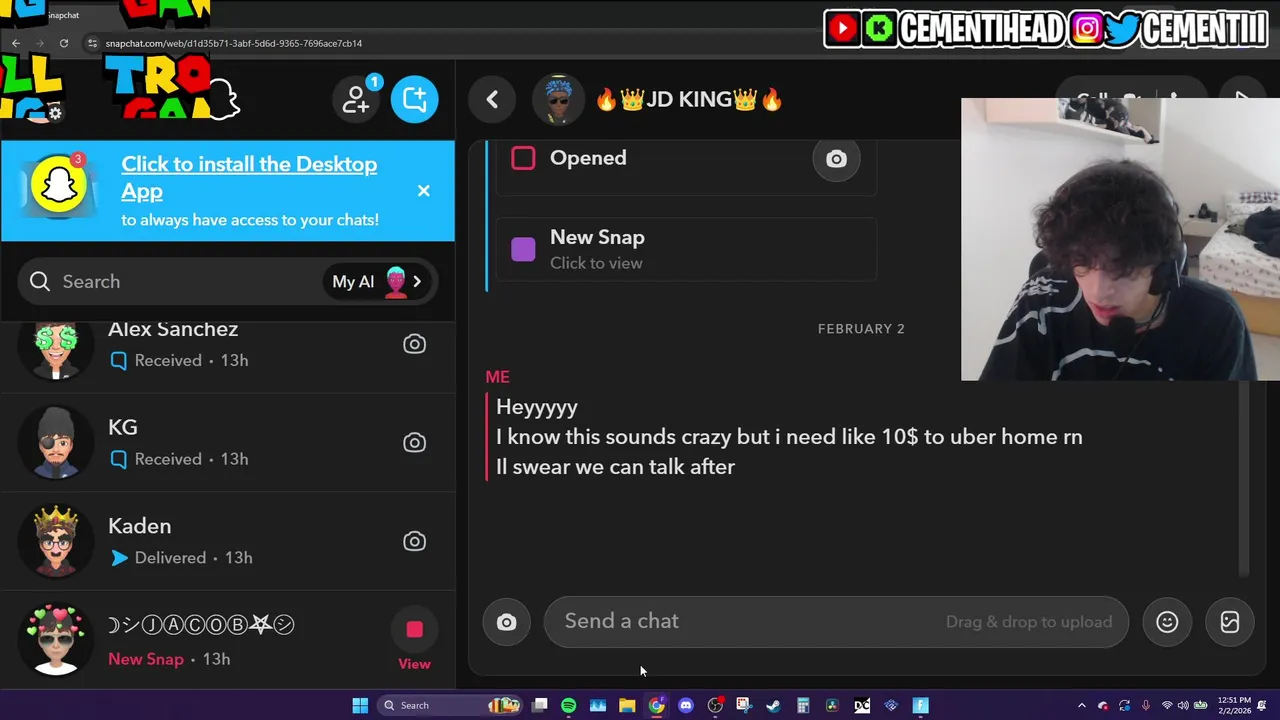Click the ghost notification icon on banner
Image resolution: width=1280 pixels, height=720 pixels.
tap(58, 185)
